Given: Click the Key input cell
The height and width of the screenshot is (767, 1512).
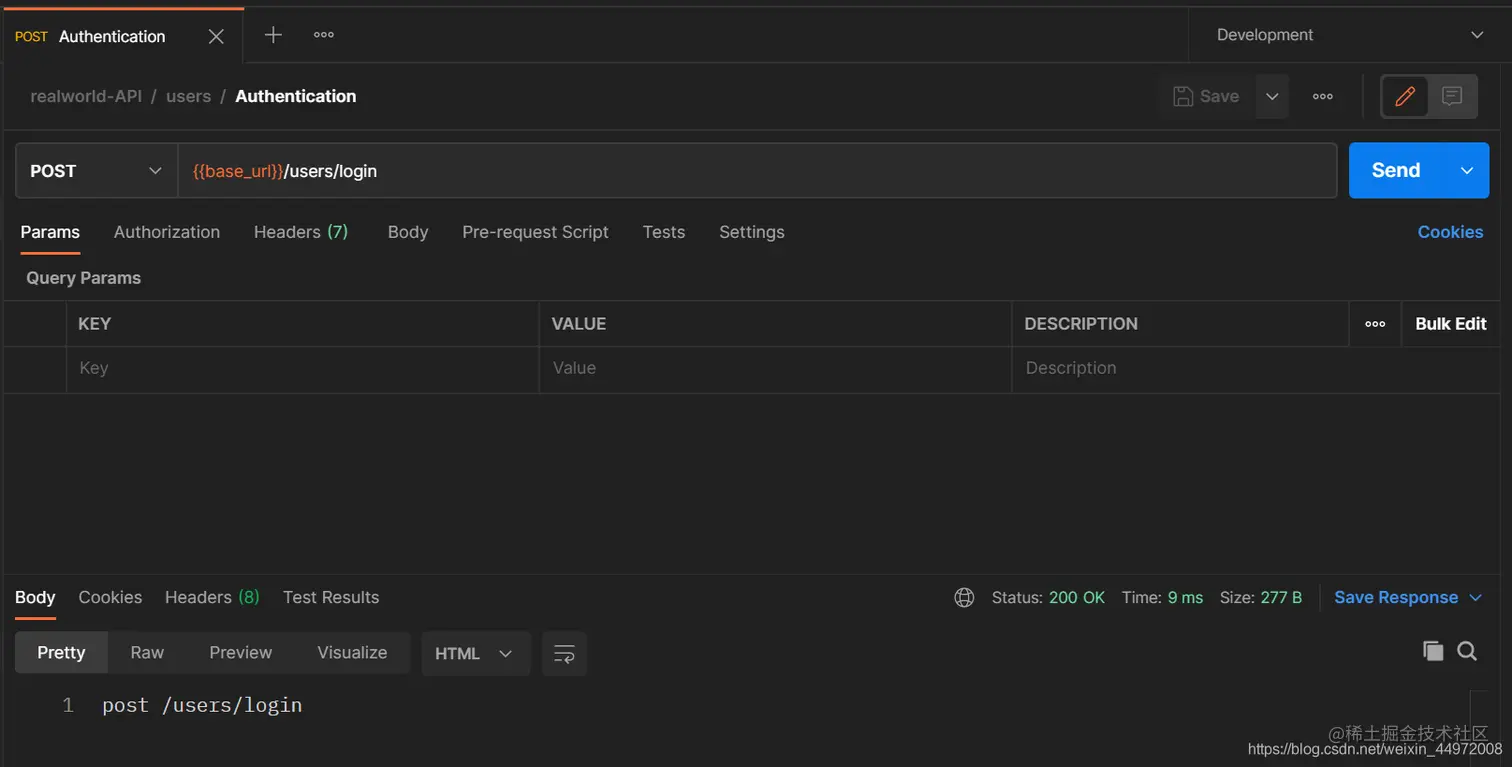Looking at the screenshot, I should point(302,369).
